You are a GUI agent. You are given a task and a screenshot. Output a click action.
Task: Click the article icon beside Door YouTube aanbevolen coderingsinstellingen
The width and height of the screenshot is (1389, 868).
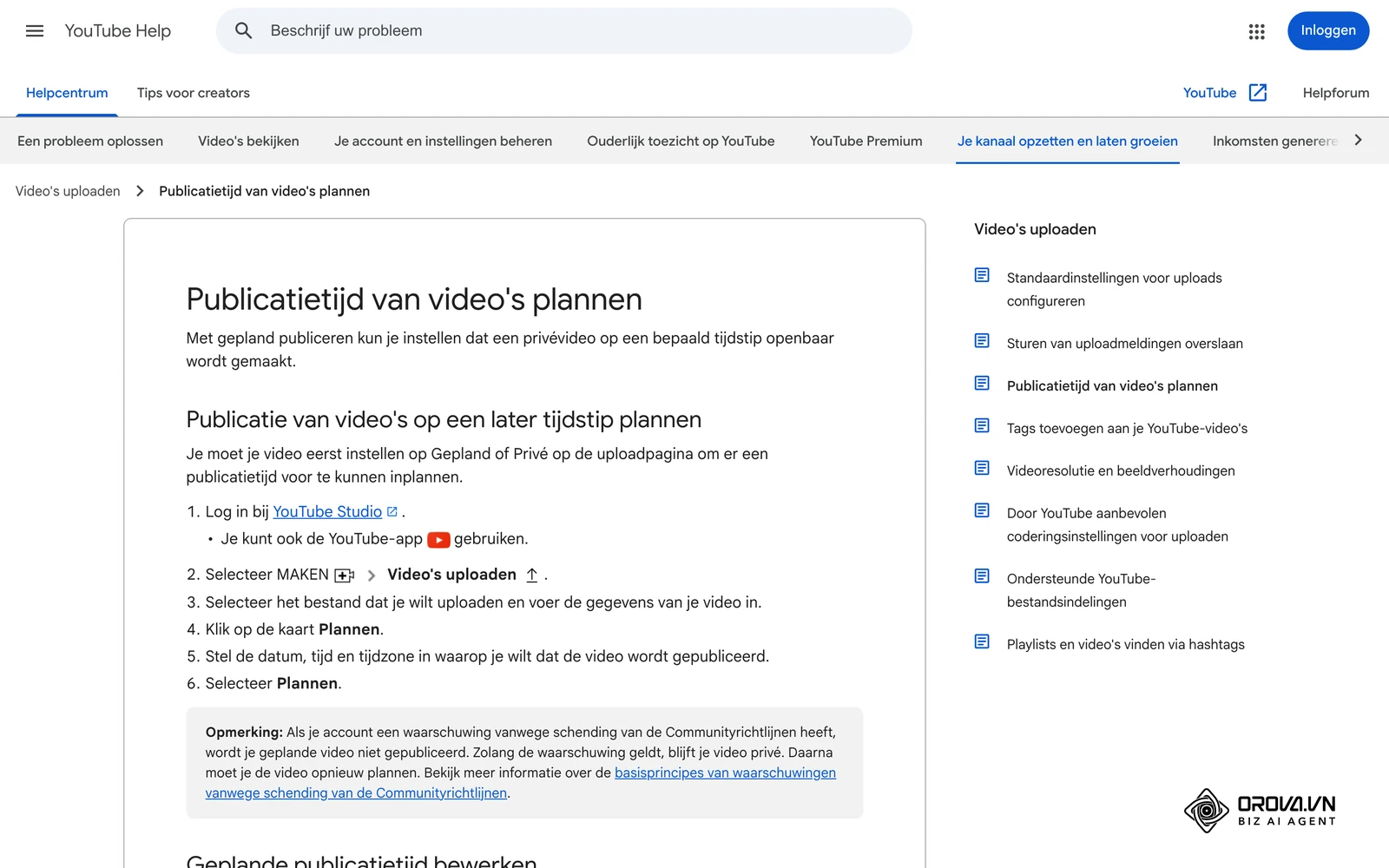click(x=982, y=510)
